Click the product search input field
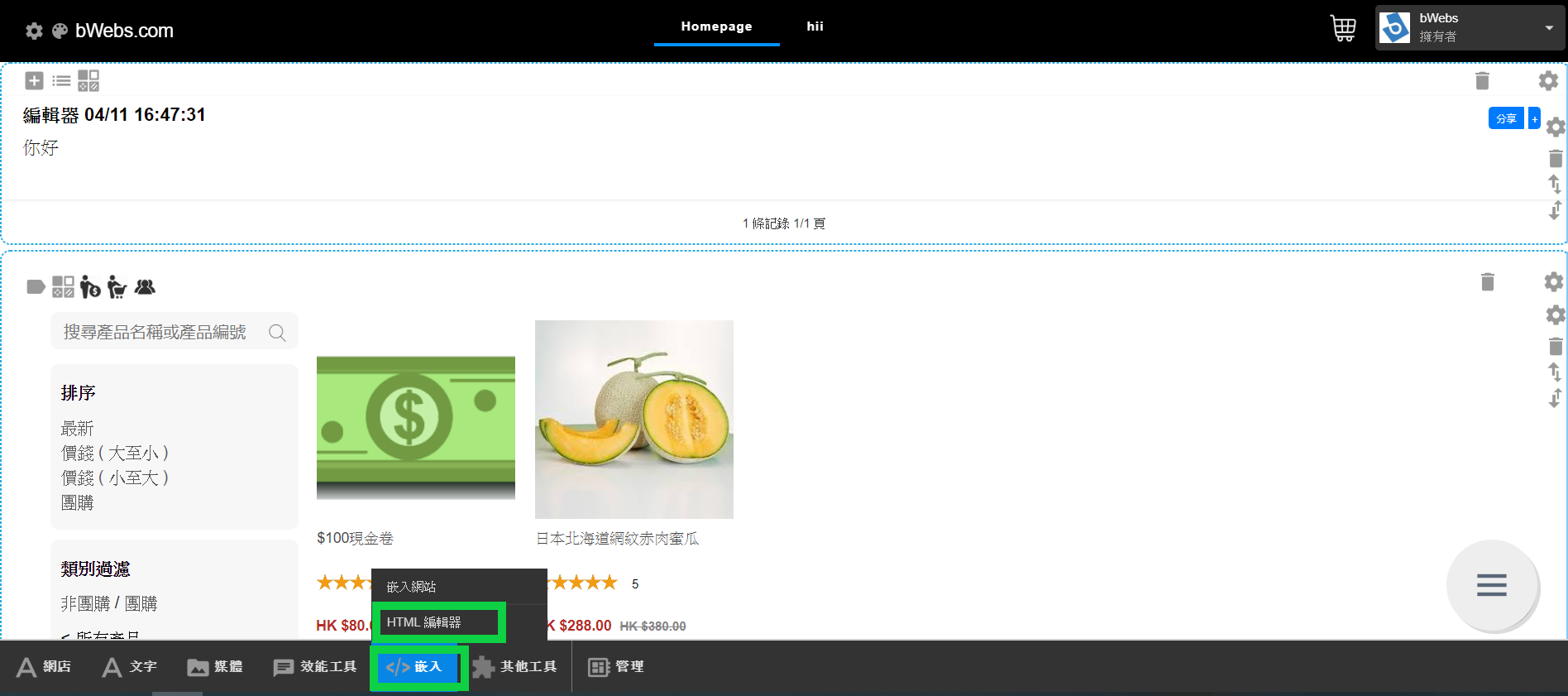The height and width of the screenshot is (696, 1568). (157, 333)
